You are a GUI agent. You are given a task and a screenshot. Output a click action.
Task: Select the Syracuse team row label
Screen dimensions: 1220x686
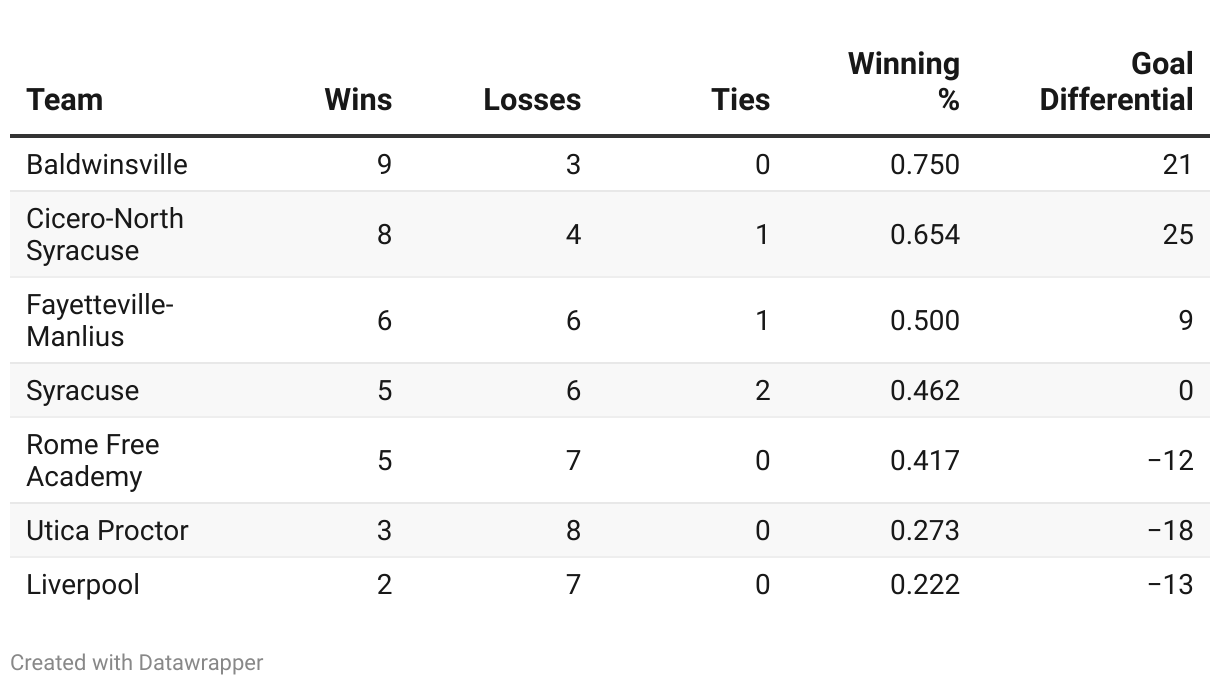coord(83,390)
